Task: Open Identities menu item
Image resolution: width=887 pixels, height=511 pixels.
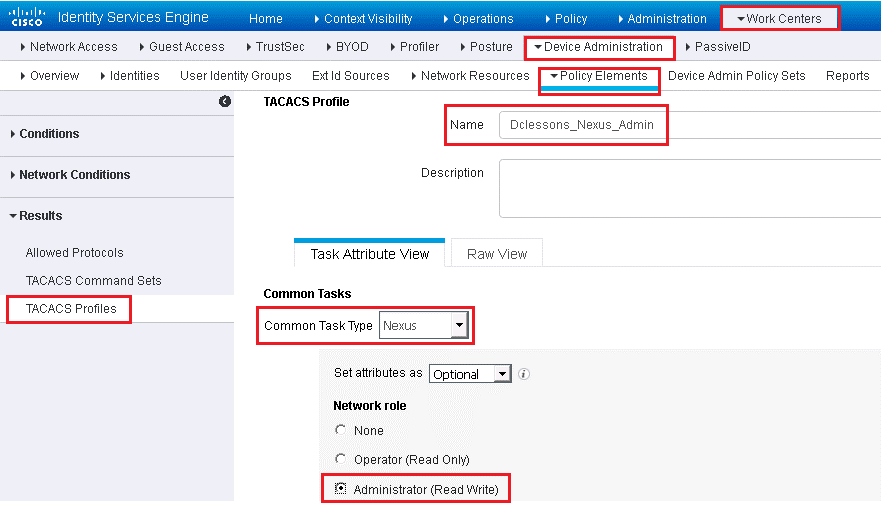Action: point(130,76)
